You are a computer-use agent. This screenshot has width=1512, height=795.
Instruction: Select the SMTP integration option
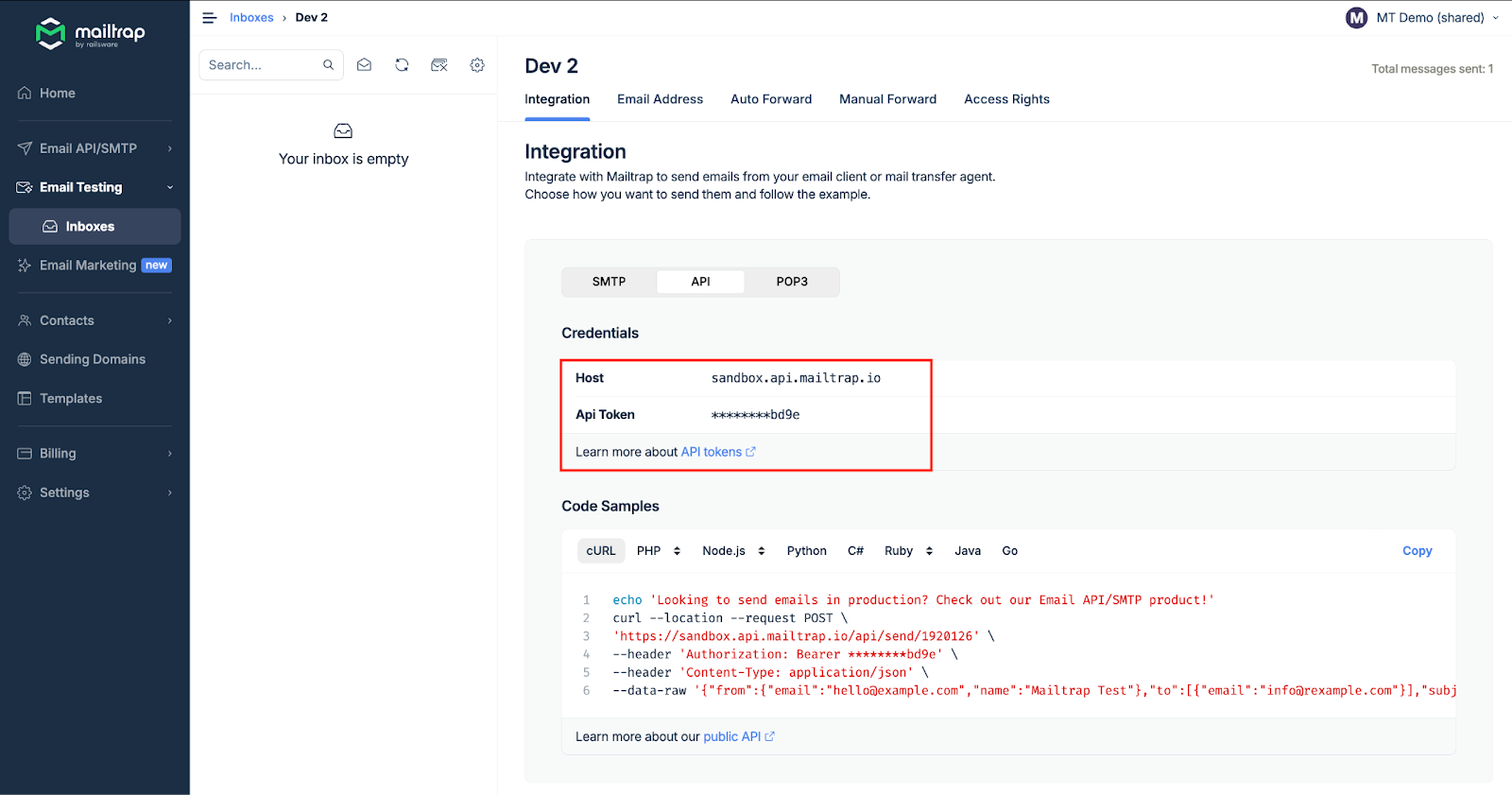pos(610,282)
